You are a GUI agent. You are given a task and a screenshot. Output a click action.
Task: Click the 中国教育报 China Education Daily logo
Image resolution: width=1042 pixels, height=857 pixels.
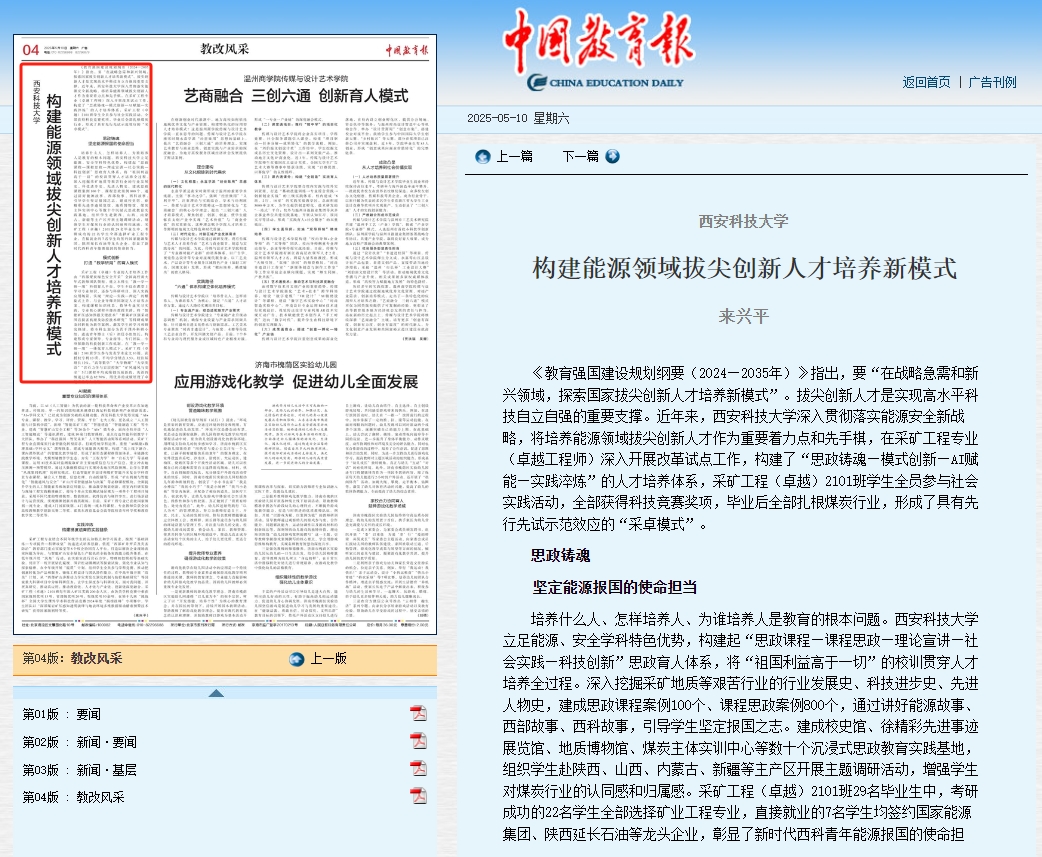[598, 50]
